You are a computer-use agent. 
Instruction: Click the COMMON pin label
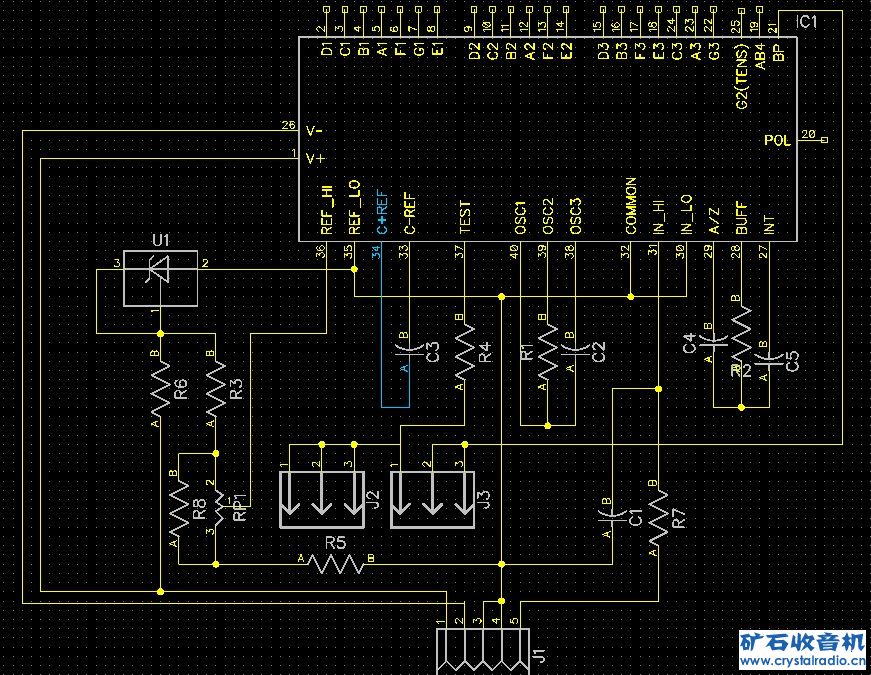pos(630,206)
